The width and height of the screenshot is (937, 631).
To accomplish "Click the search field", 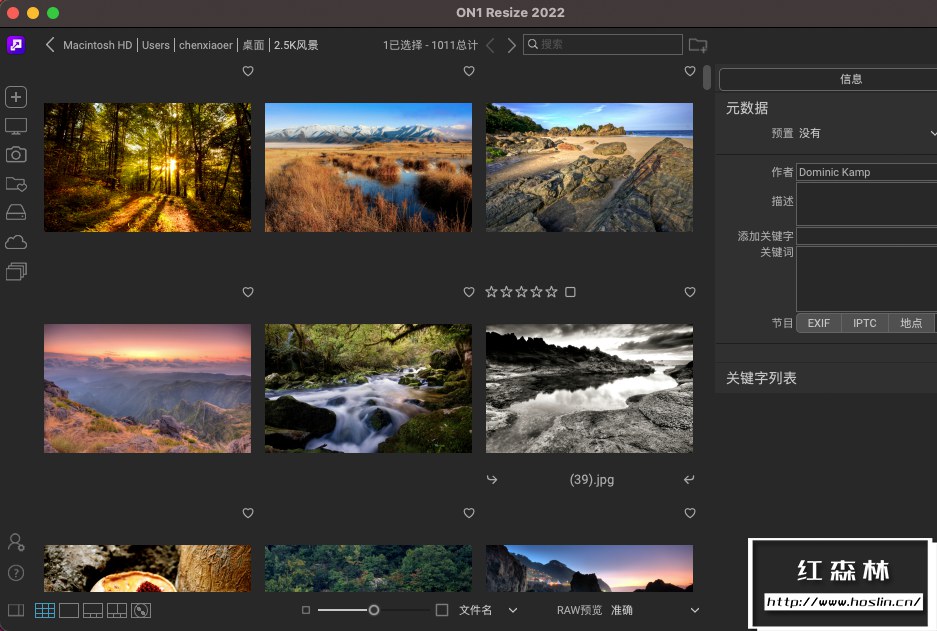I will point(602,44).
